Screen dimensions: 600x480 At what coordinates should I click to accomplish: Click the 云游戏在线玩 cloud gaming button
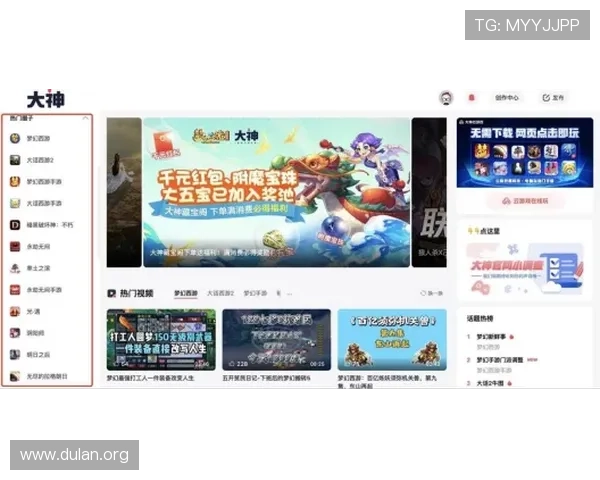click(525, 201)
